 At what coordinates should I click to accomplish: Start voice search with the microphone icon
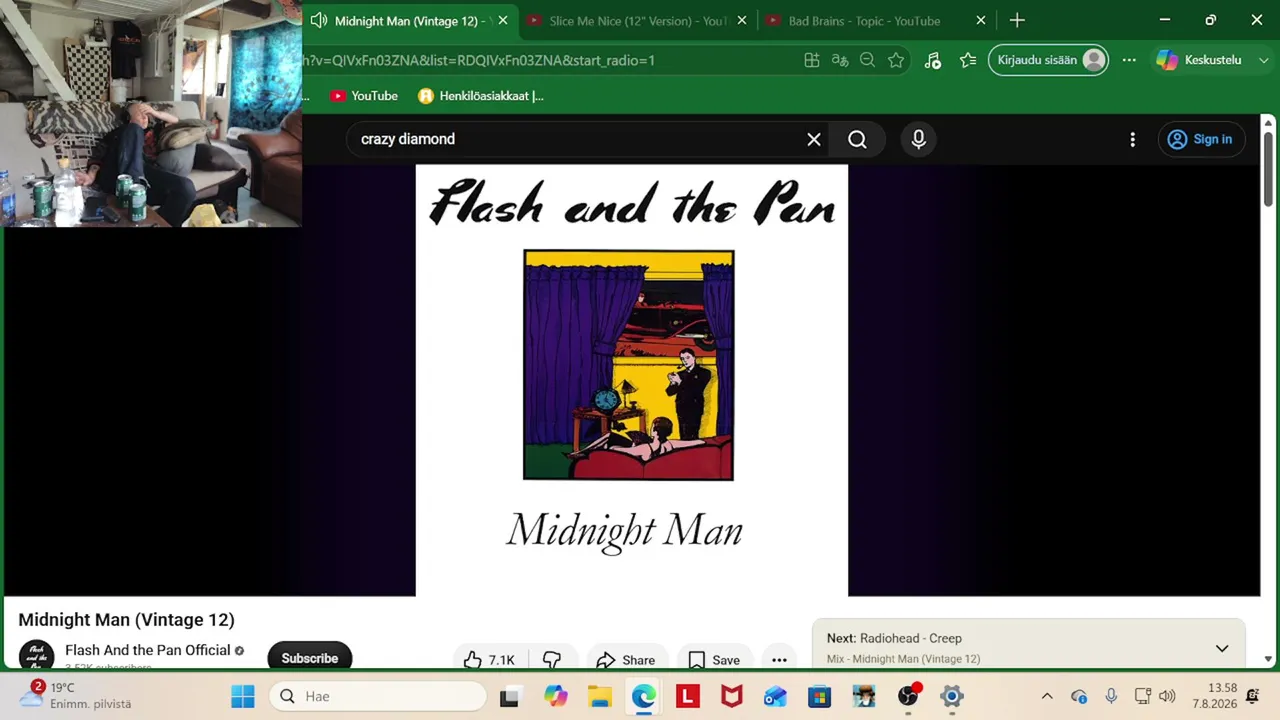tap(918, 140)
